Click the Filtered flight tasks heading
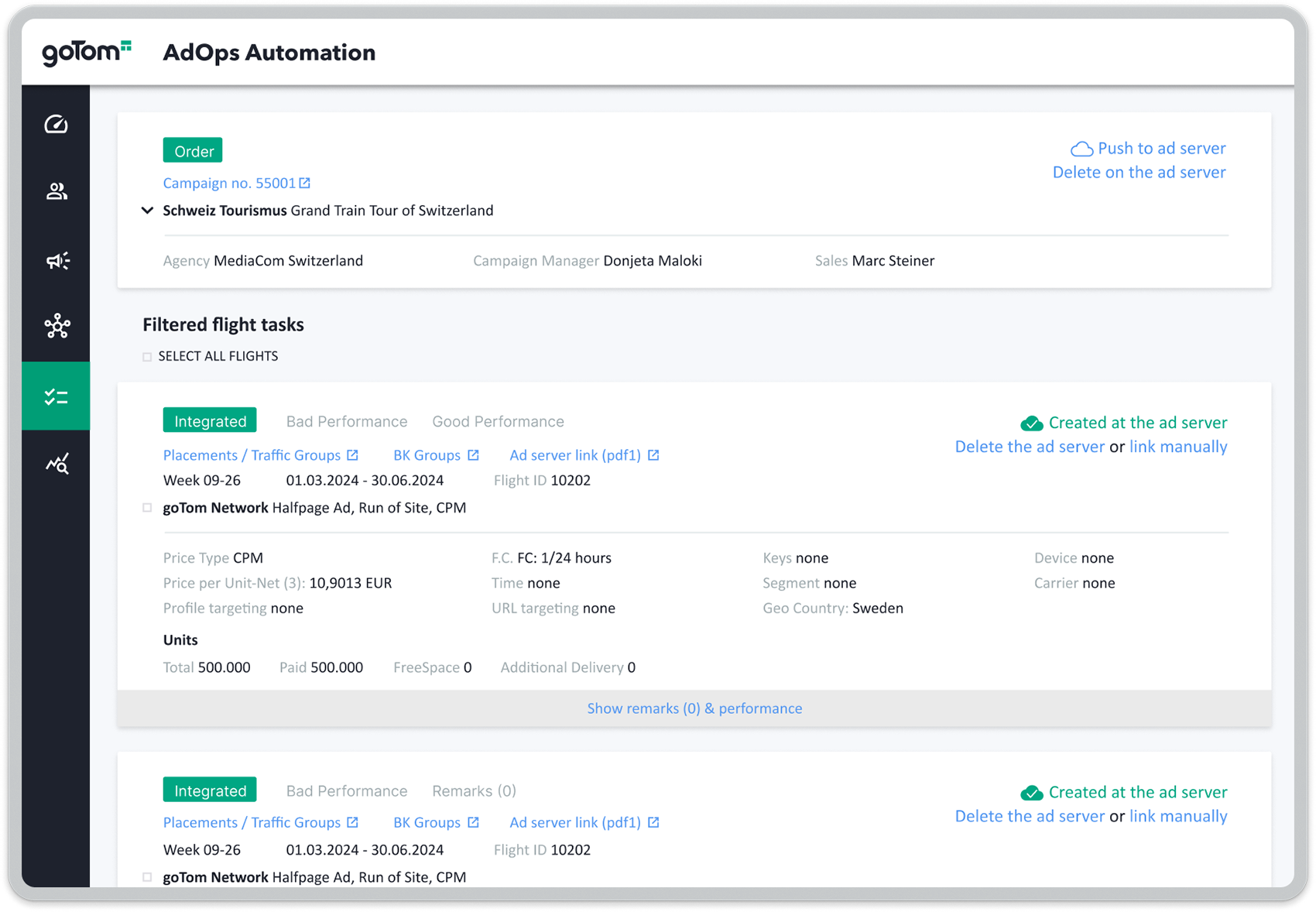Image resolution: width=1316 pixels, height=912 pixels. 223,324
